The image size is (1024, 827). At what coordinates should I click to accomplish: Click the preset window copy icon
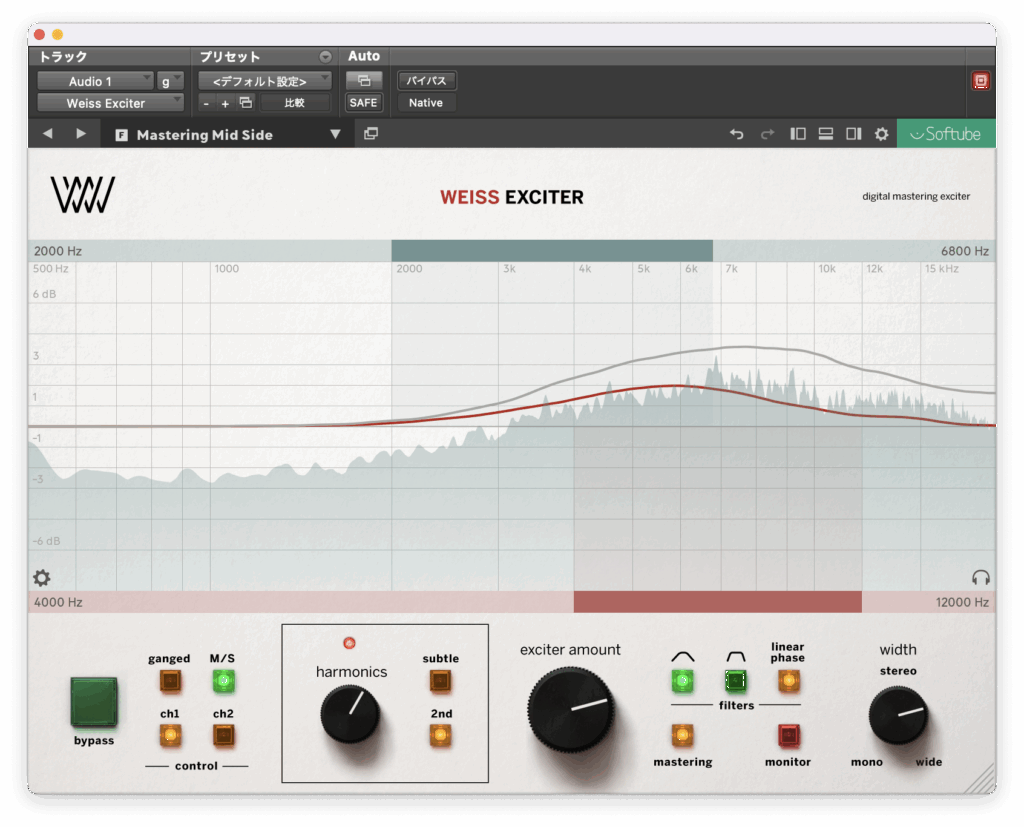(x=371, y=134)
